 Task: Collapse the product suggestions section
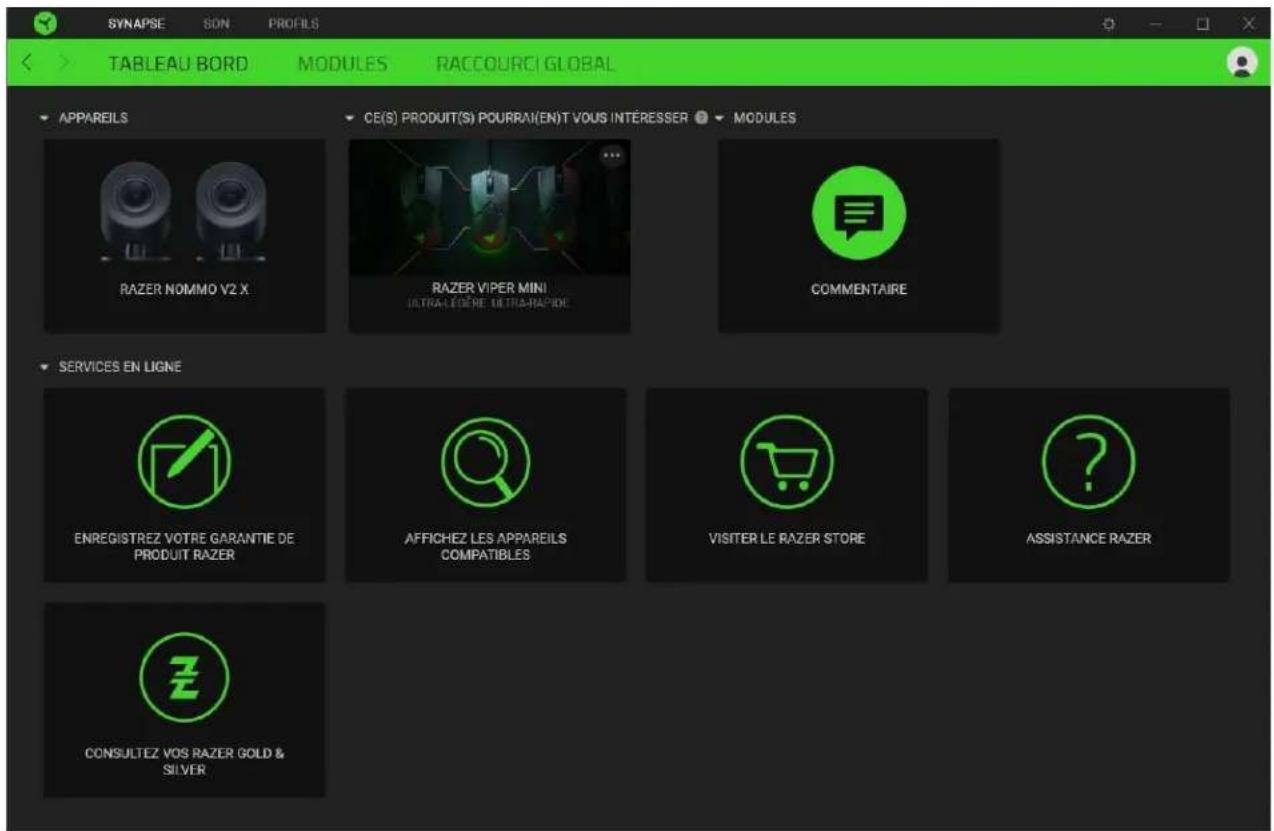tap(350, 118)
